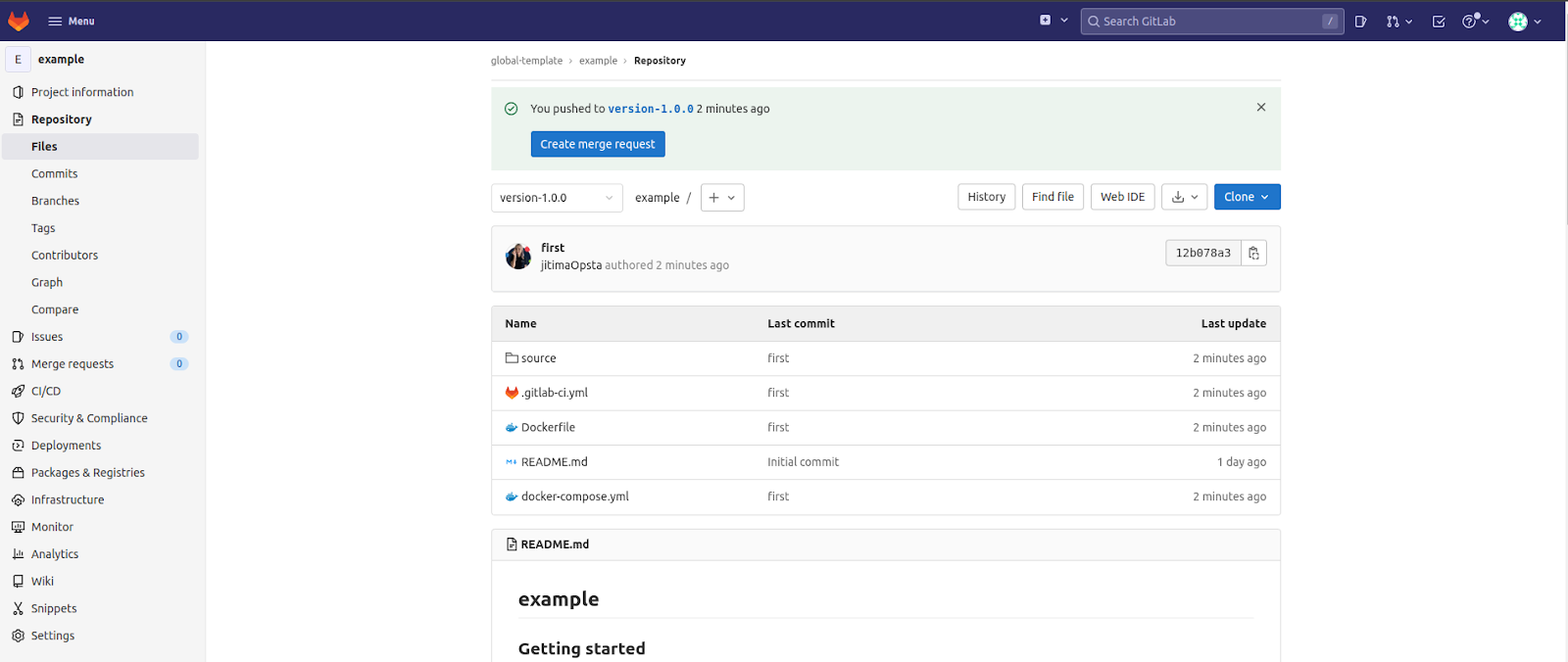This screenshot has height=662, width=1568.
Task: Dismiss the push notification alert
Action: click(1261, 108)
